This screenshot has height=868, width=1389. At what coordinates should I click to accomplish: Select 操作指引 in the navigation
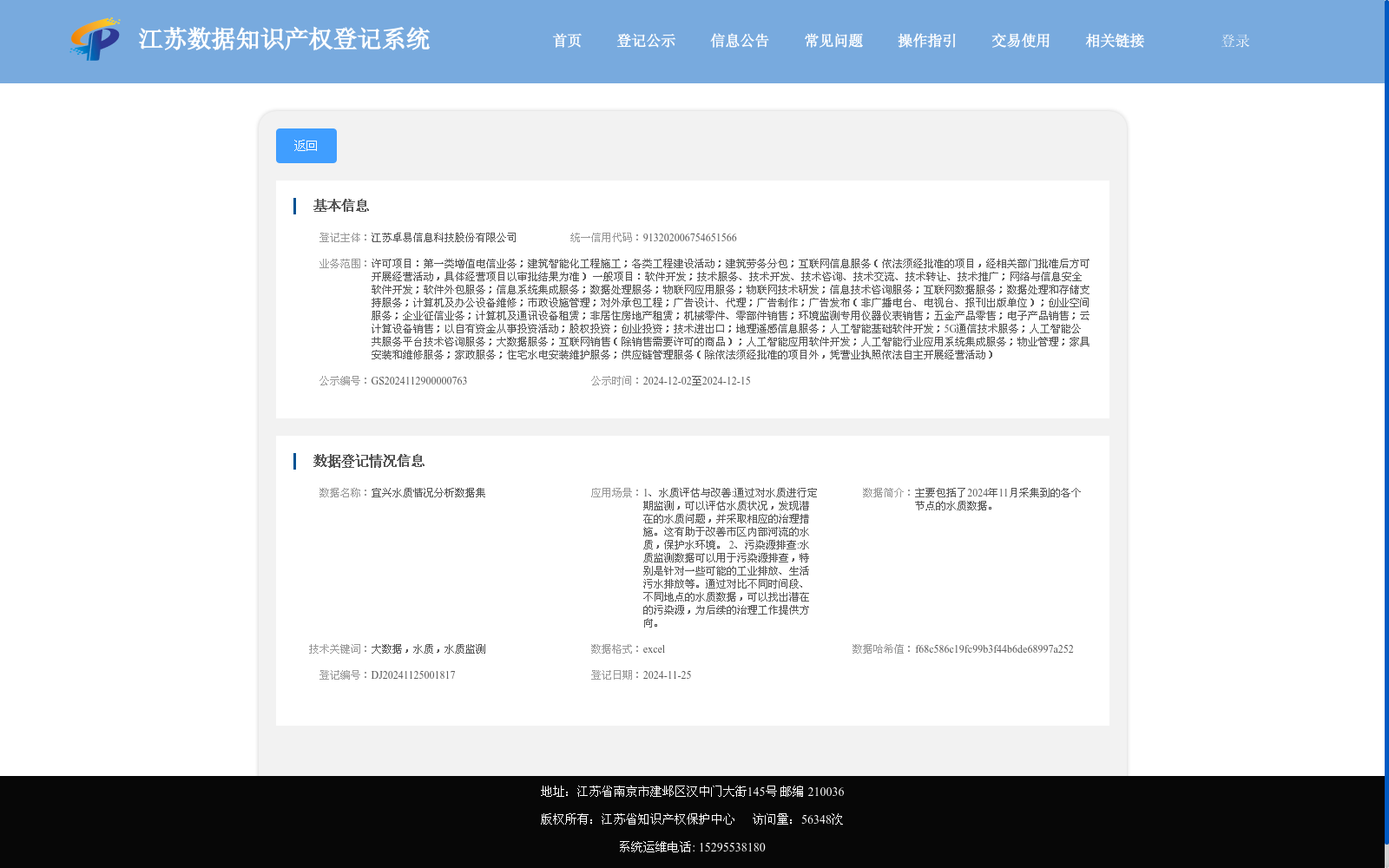(x=927, y=41)
